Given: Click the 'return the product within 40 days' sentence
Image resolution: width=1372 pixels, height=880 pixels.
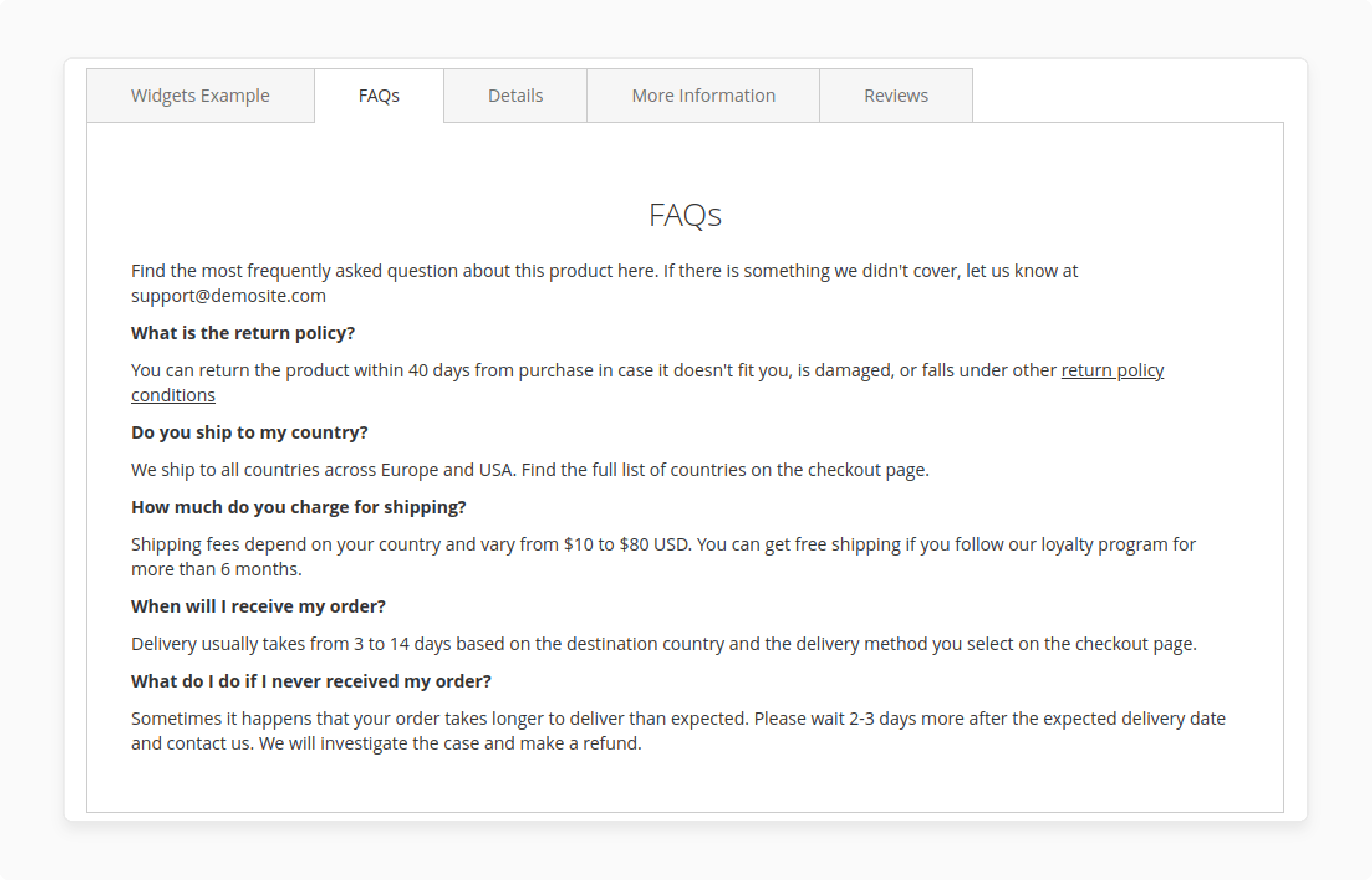Looking at the screenshot, I should 647,383.
